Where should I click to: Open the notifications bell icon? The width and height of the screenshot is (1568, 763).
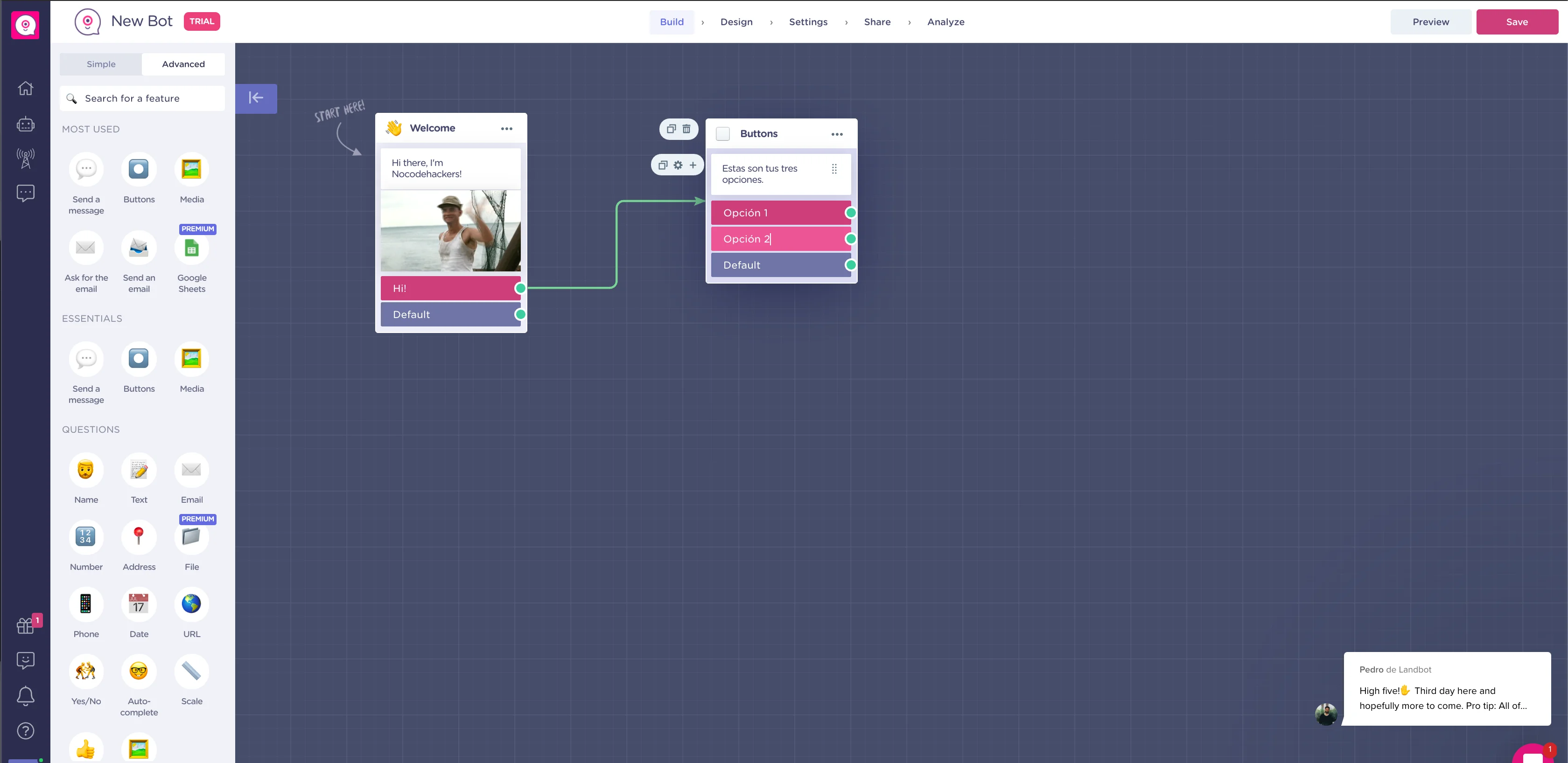click(x=25, y=695)
